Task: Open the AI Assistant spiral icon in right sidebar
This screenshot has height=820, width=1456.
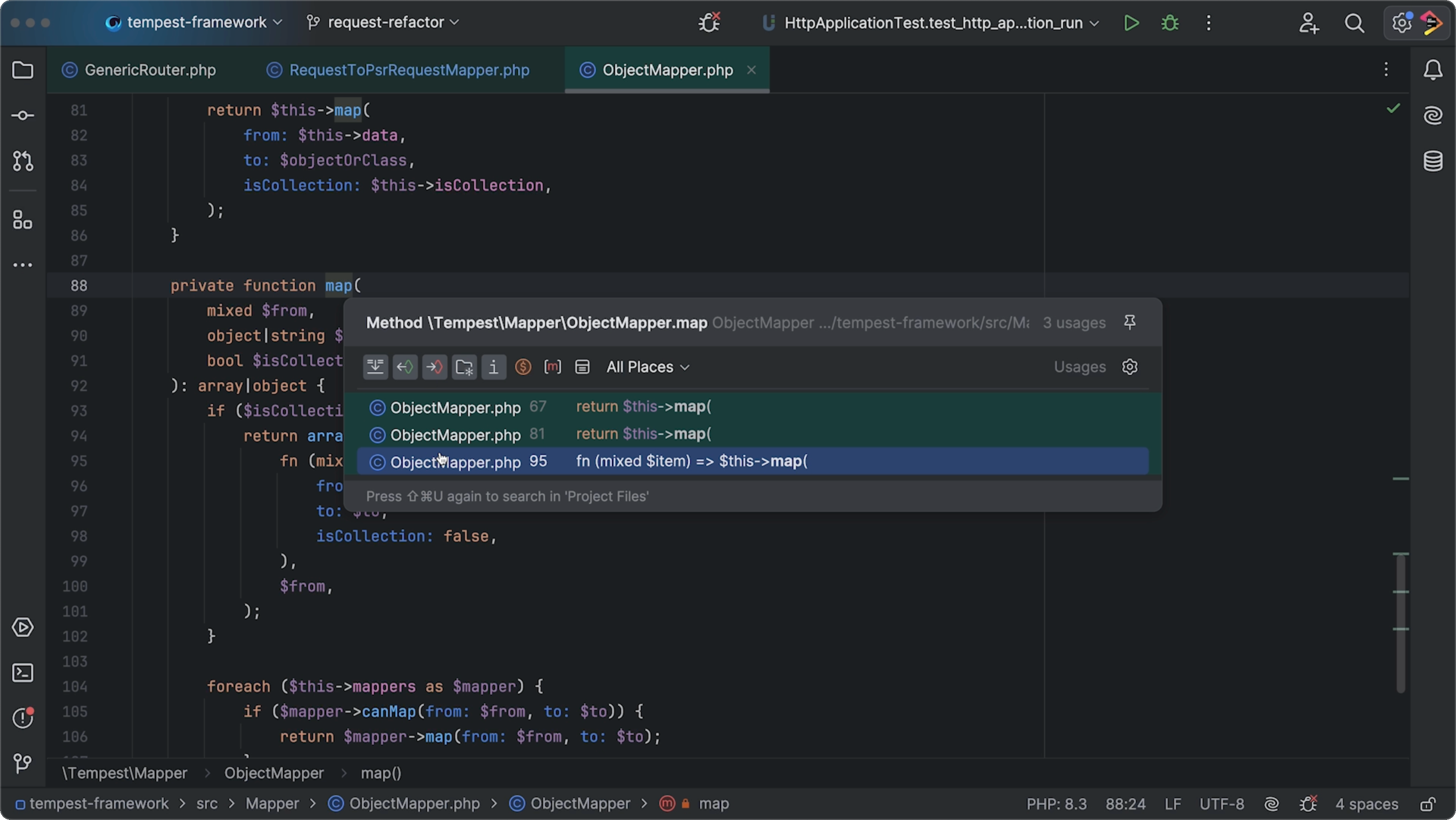Action: [1433, 115]
